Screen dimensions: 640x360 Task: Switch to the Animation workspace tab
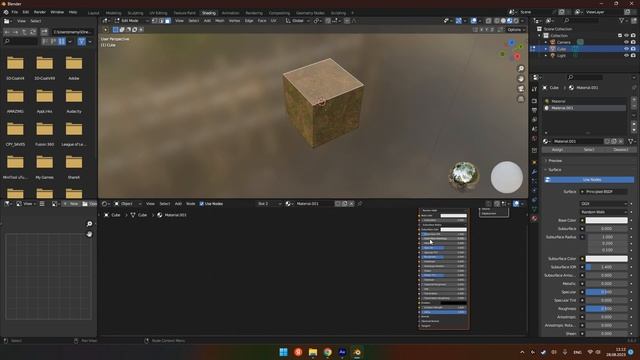[230, 13]
